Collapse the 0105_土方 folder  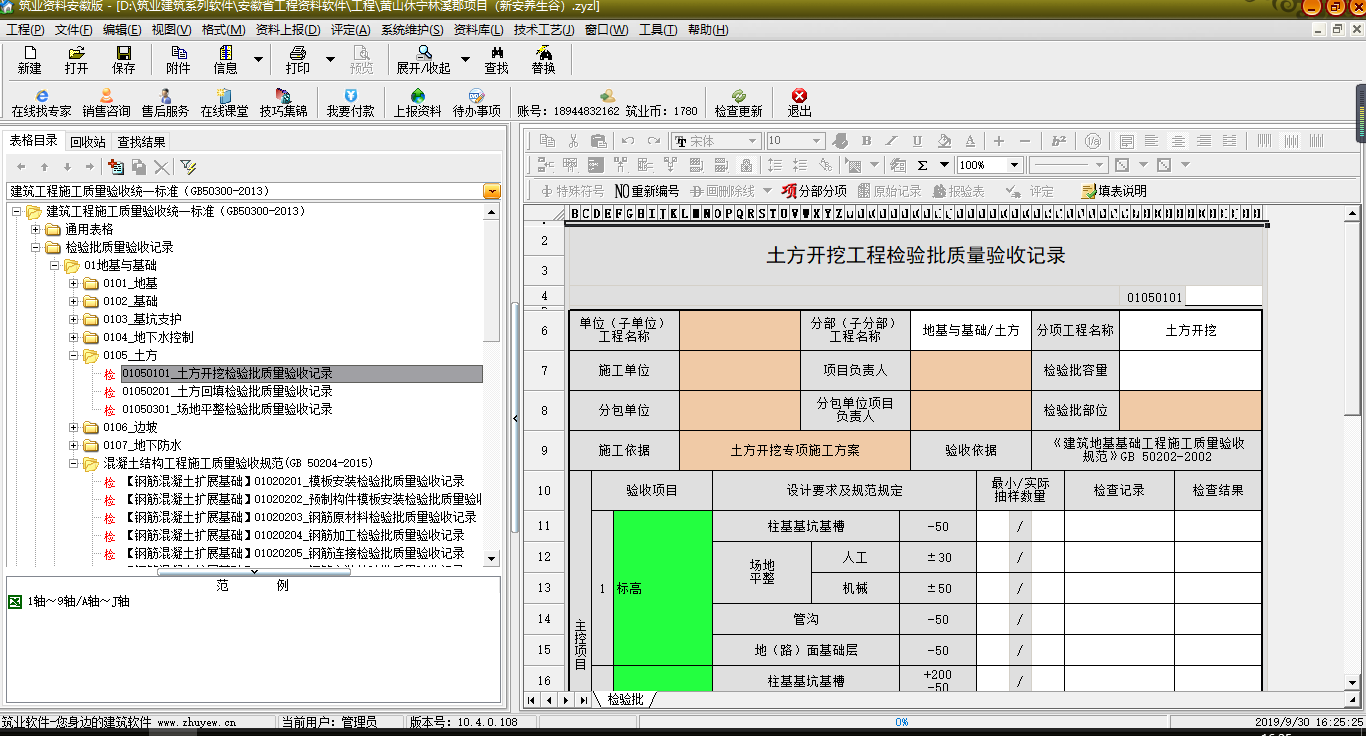click(x=74, y=356)
